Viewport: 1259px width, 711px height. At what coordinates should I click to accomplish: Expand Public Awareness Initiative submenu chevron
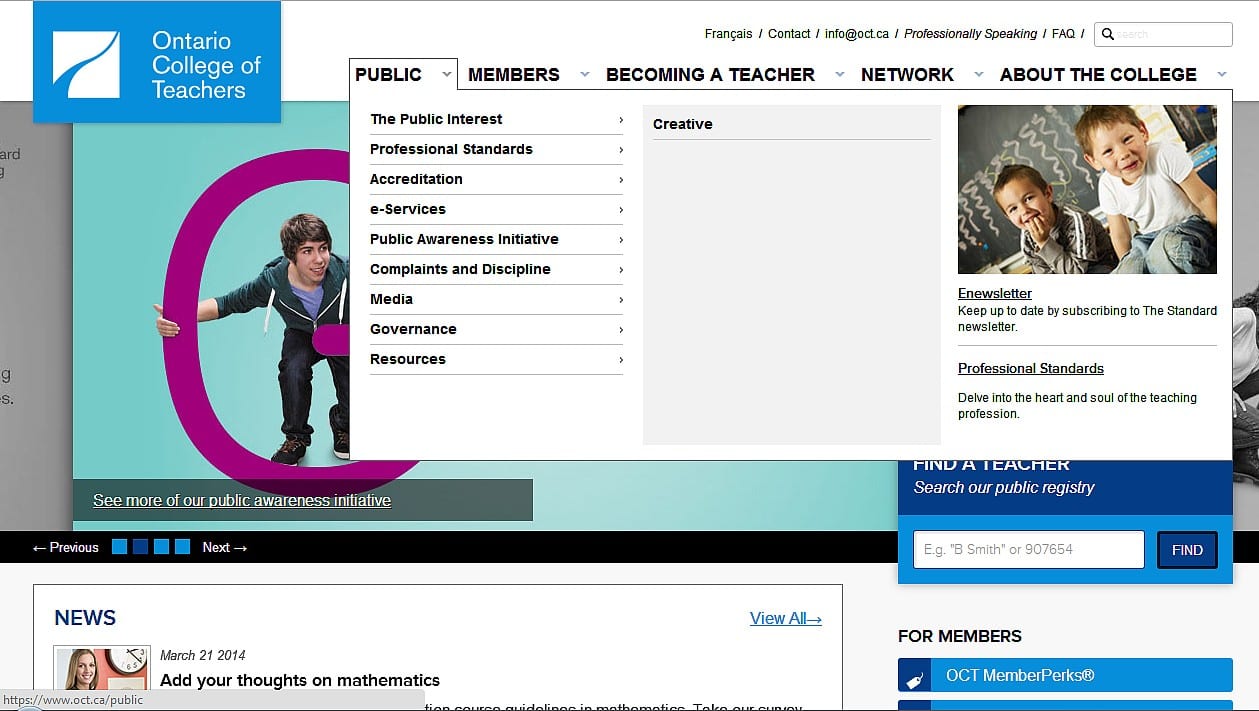tap(620, 240)
